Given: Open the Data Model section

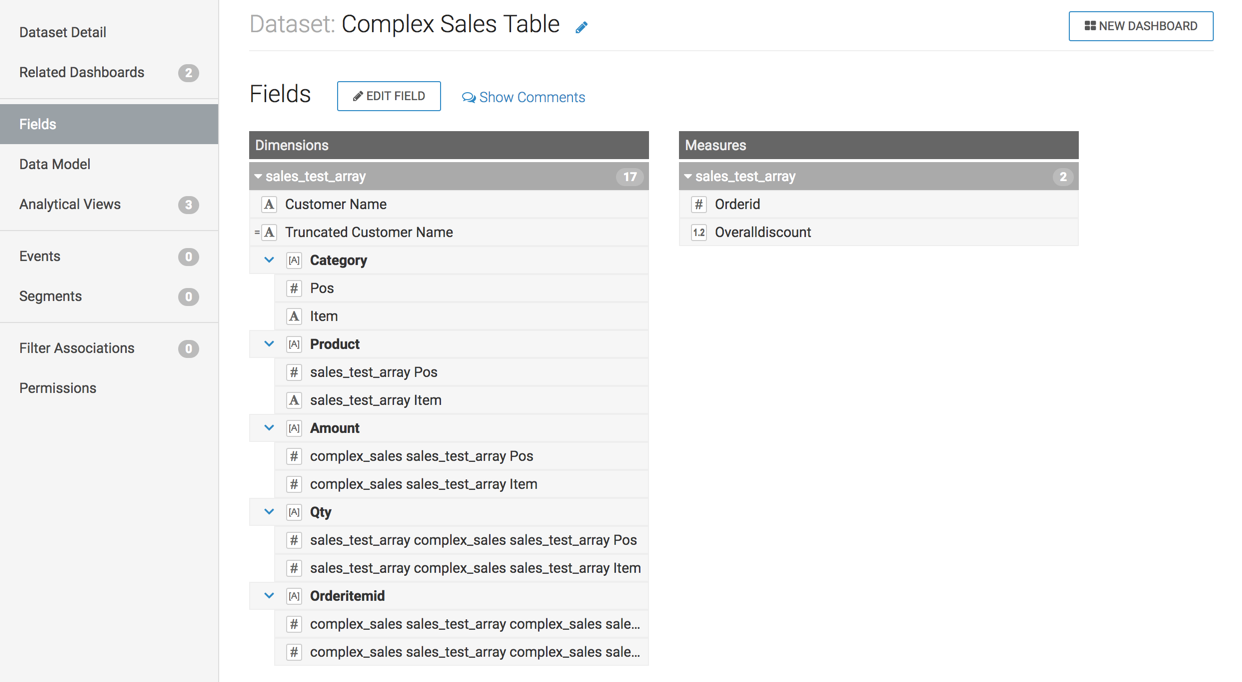Looking at the screenshot, I should pos(55,164).
